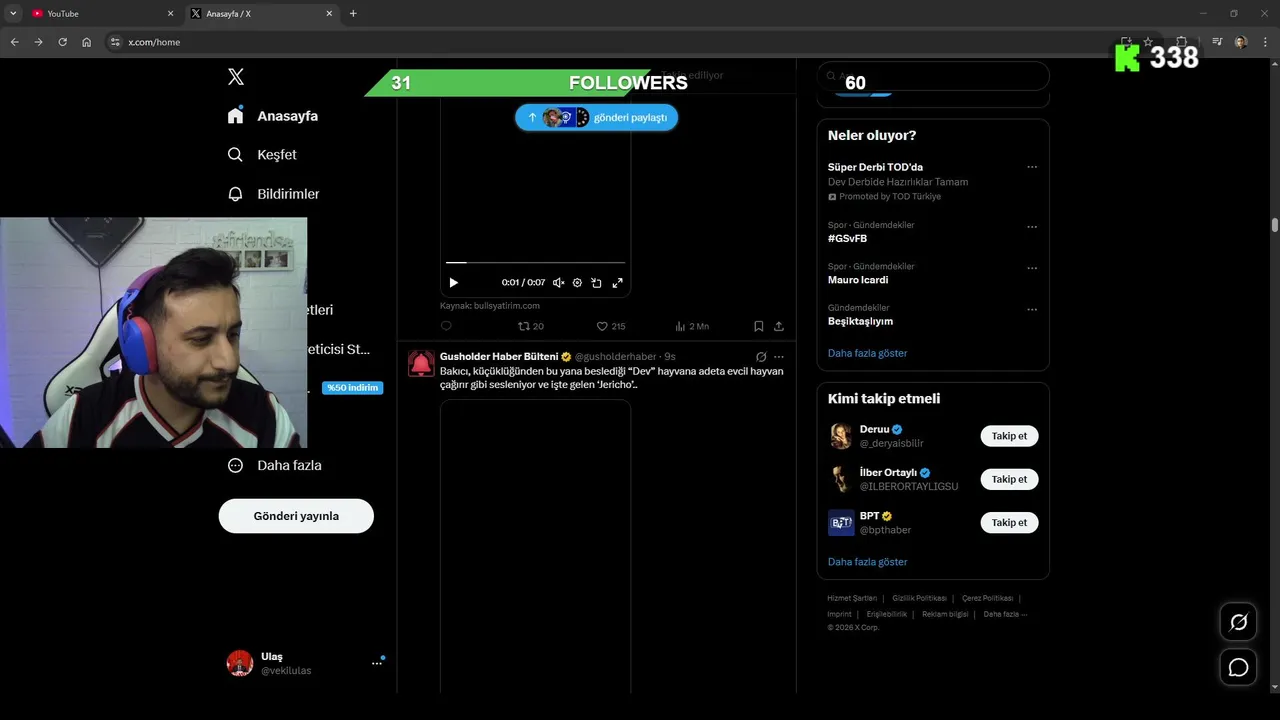
Task: Open the #GSvFB trending topic
Action: click(x=847, y=239)
